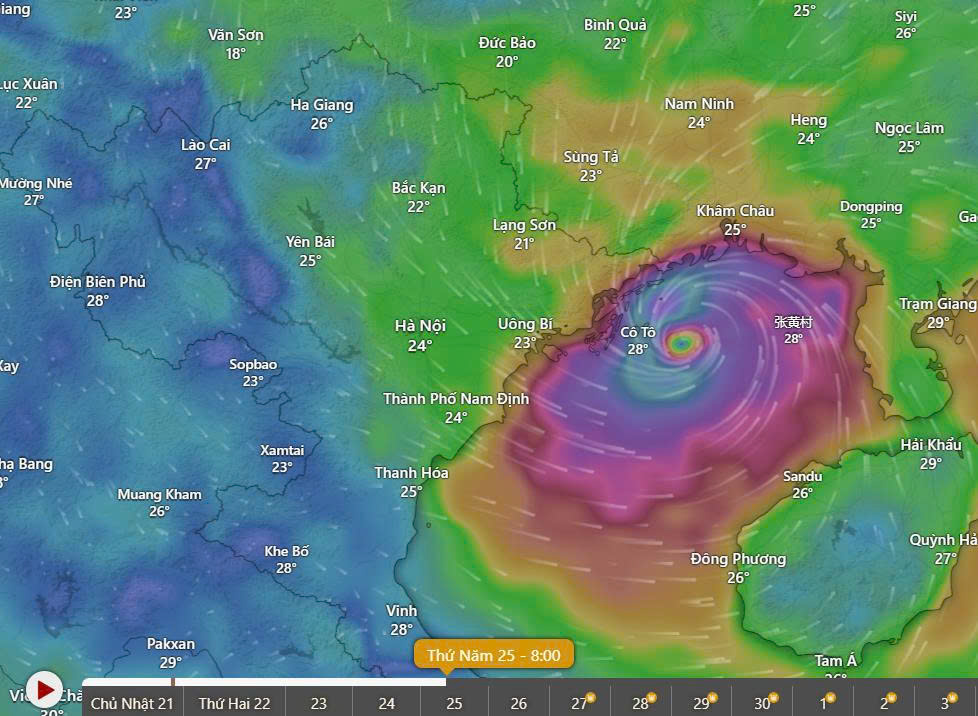Click the Thanh Hóa location label

coord(411,481)
